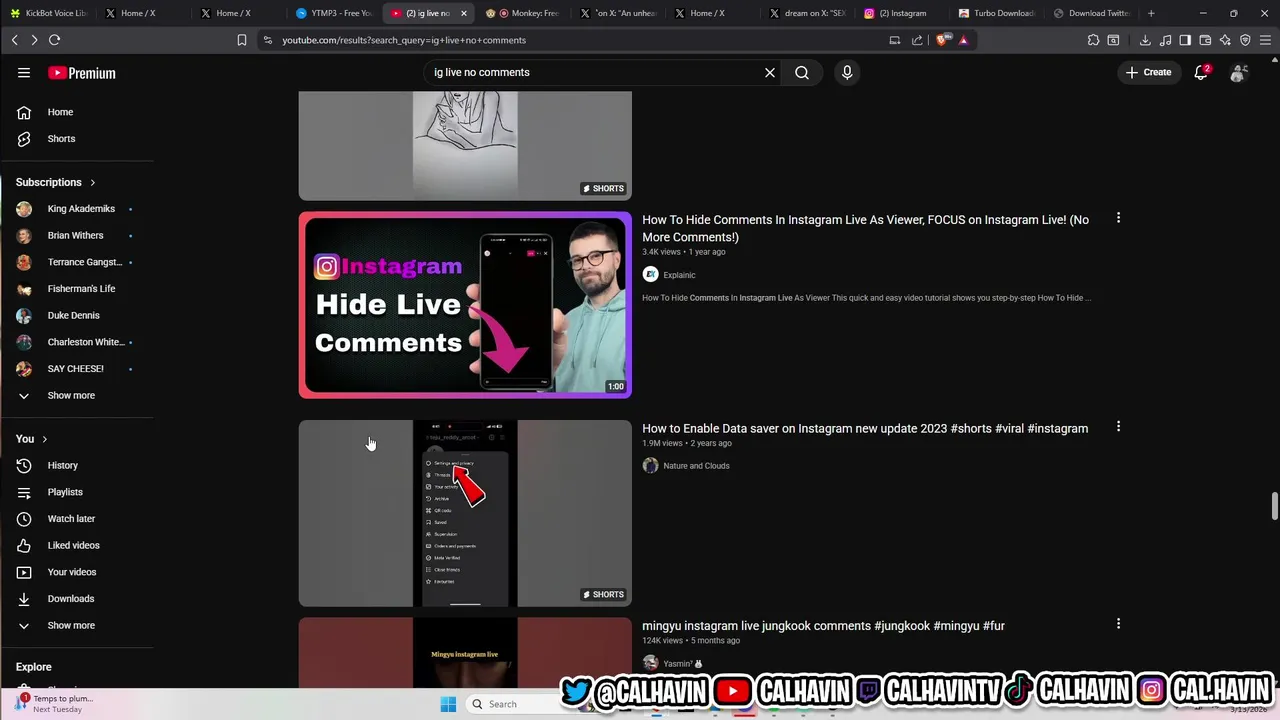Clear the search query with the X
Image resolution: width=1280 pixels, height=720 pixels.
pyautogui.click(x=770, y=72)
